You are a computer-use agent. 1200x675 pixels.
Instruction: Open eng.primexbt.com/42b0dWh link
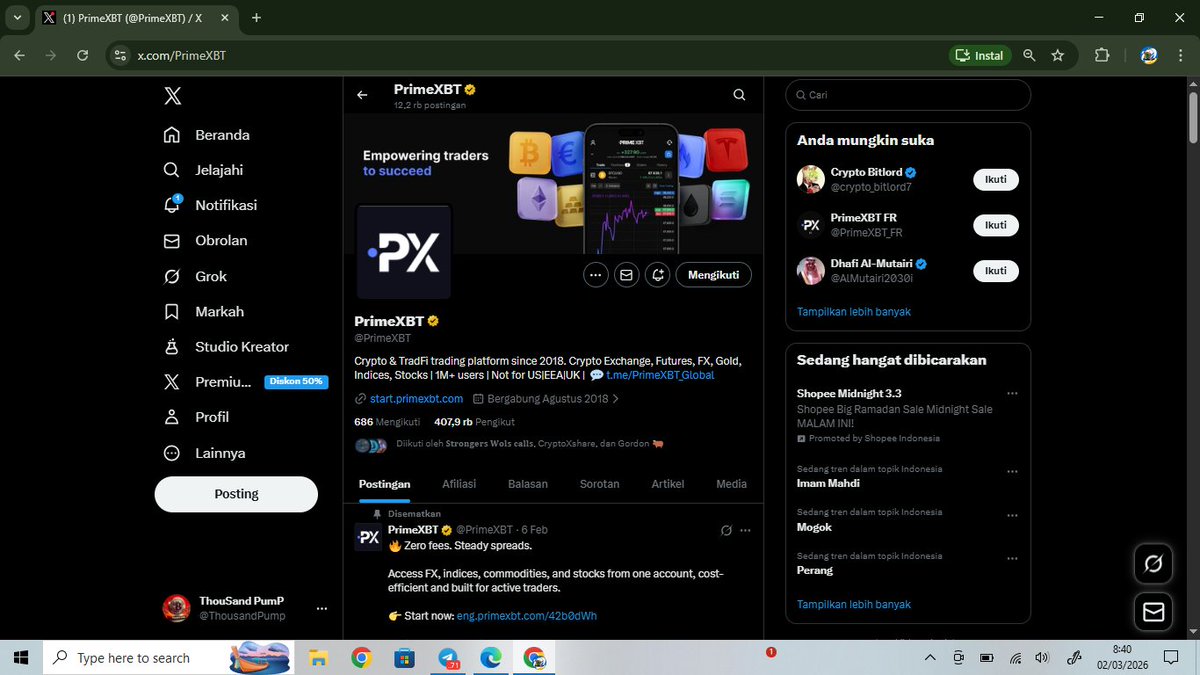(x=527, y=616)
